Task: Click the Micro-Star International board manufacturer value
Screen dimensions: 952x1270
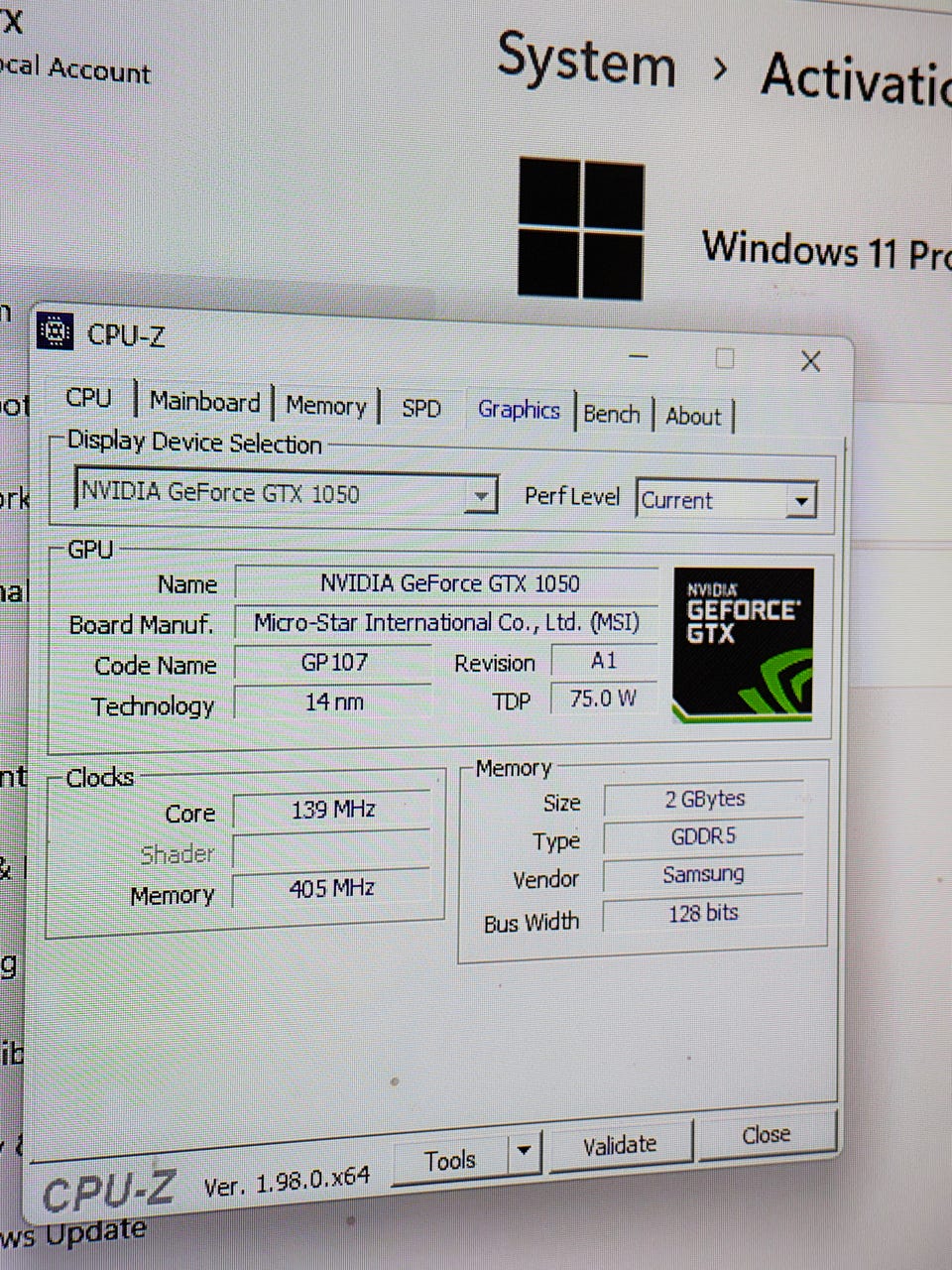Action: 446,623
